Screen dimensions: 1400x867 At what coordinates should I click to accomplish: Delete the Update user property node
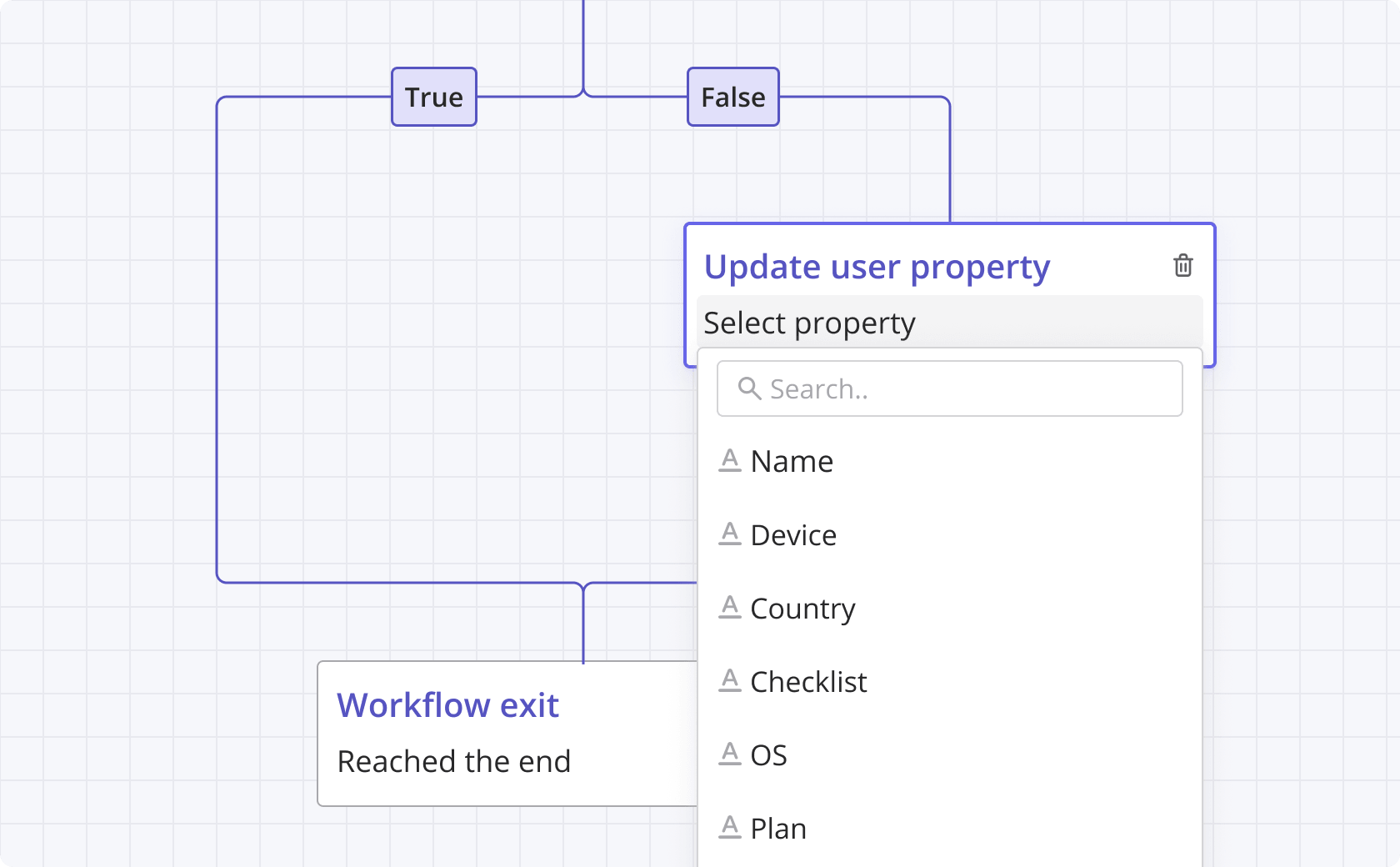[1182, 266]
